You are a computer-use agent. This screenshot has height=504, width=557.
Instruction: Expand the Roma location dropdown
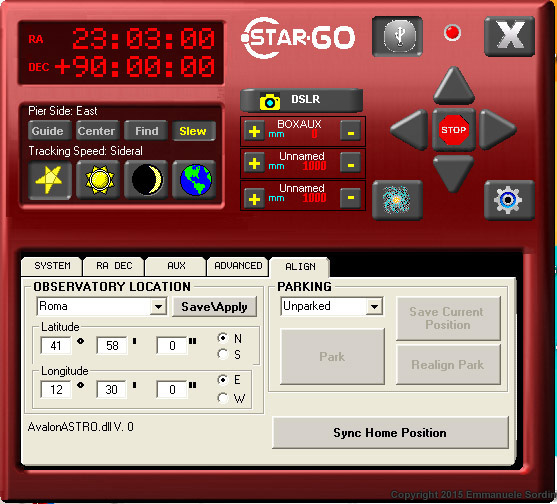[158, 307]
